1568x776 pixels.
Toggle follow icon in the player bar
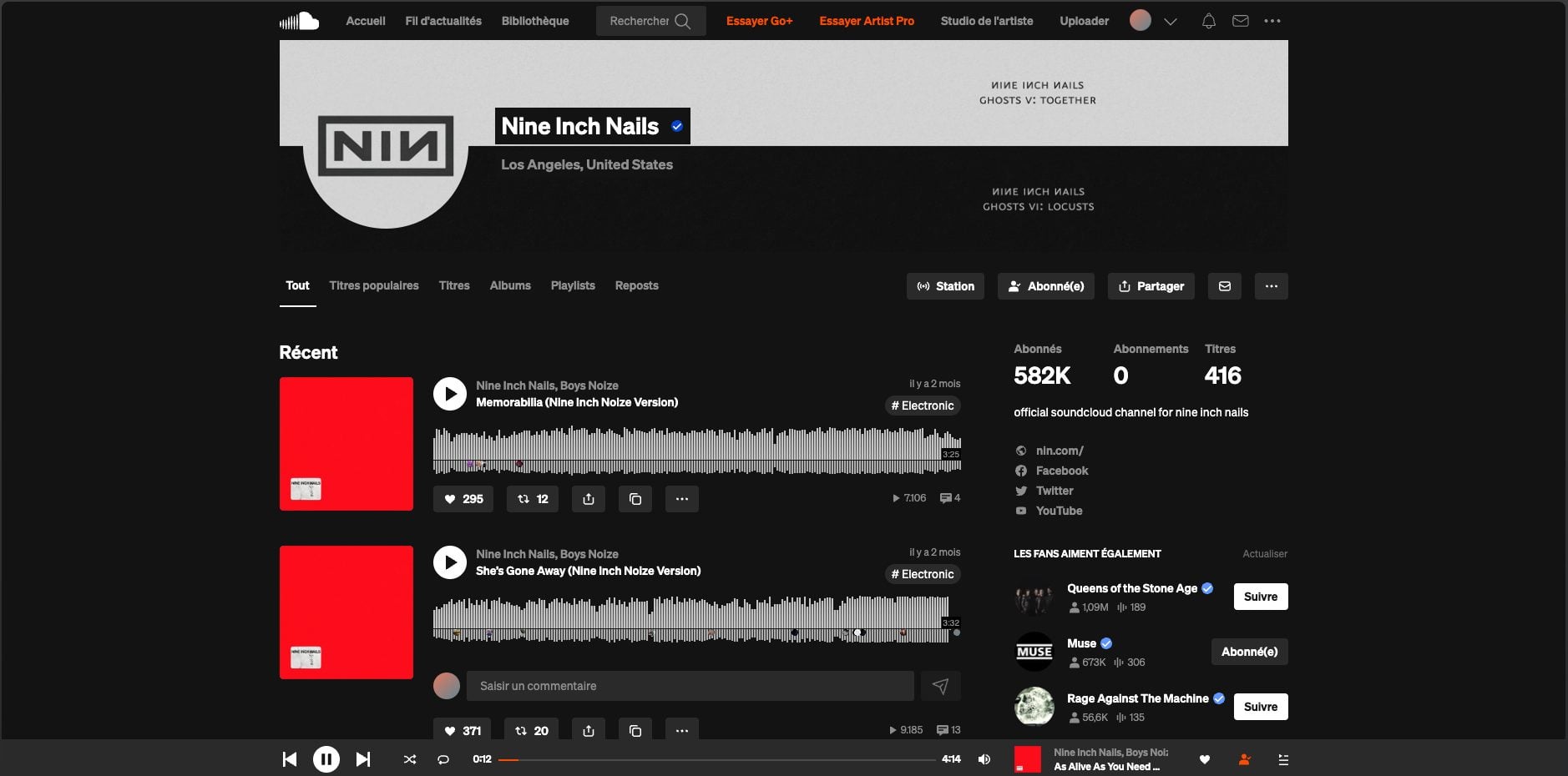(1245, 759)
